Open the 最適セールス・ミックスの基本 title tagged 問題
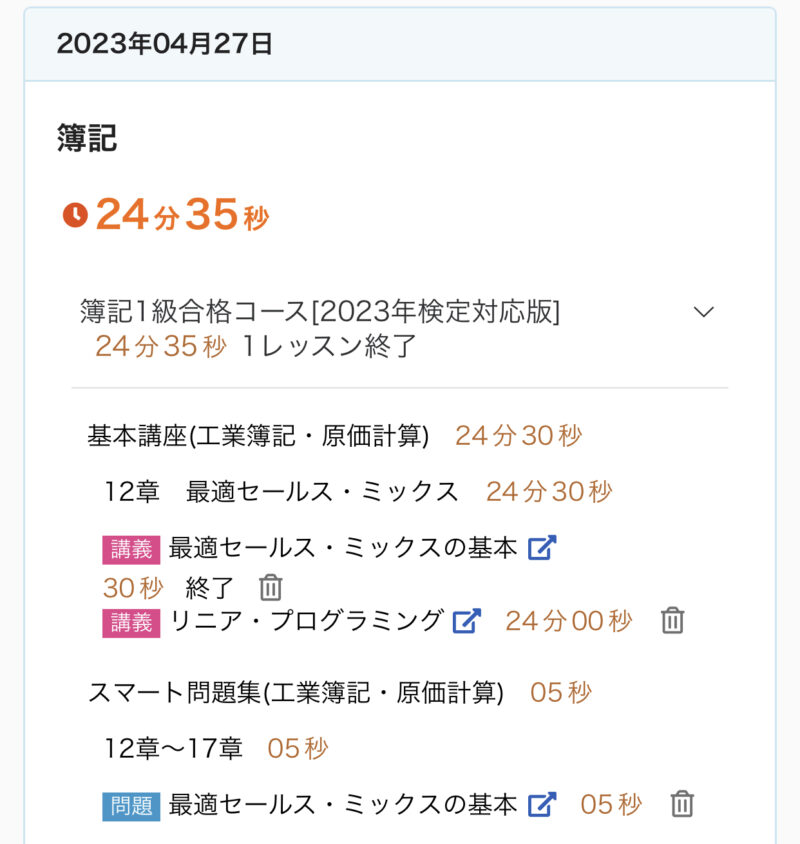The image size is (800, 844). 343,804
